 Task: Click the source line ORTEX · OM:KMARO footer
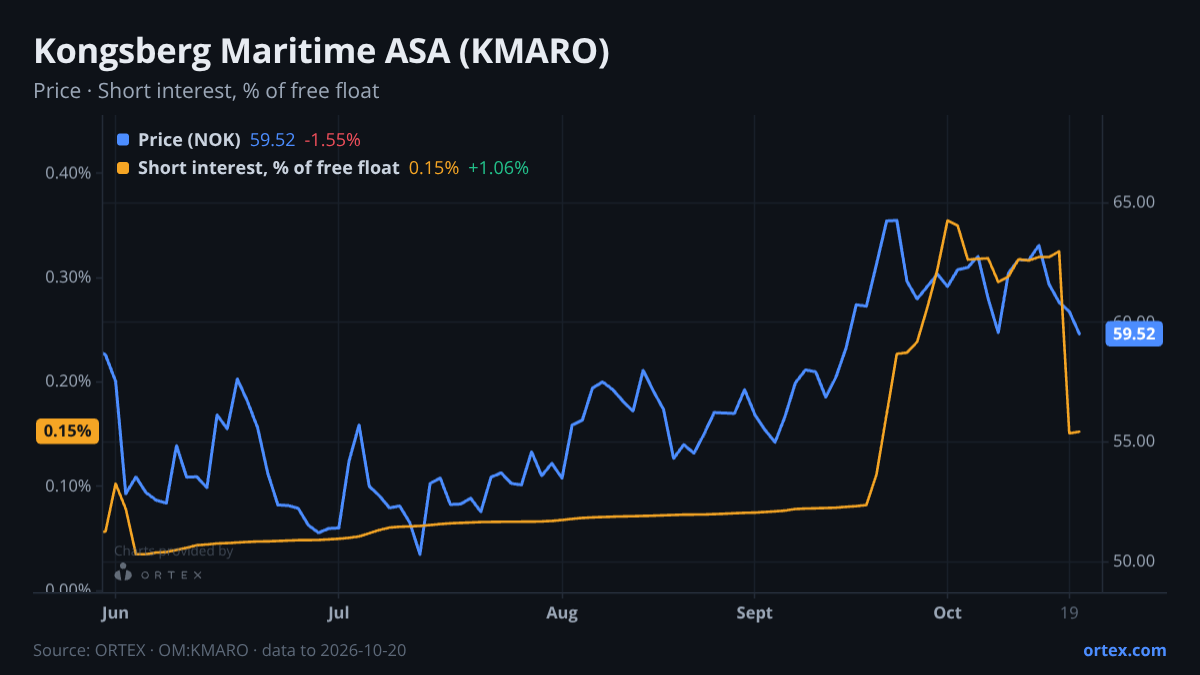[x=220, y=650]
